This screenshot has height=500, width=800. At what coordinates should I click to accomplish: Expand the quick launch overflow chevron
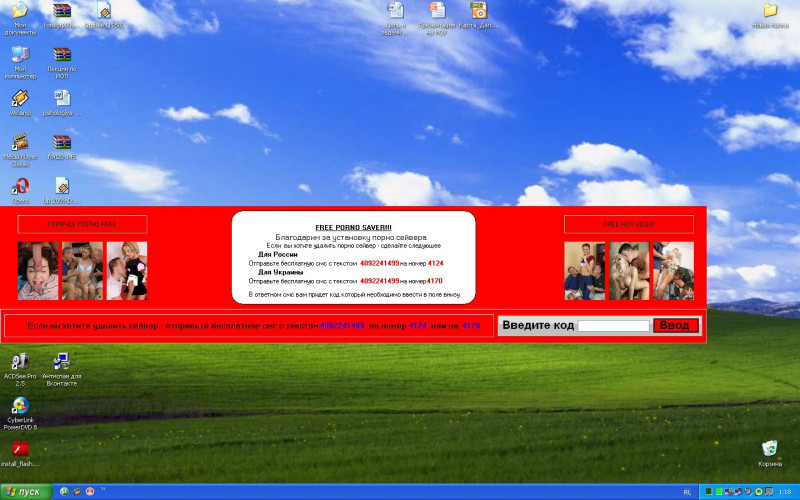tap(103, 489)
